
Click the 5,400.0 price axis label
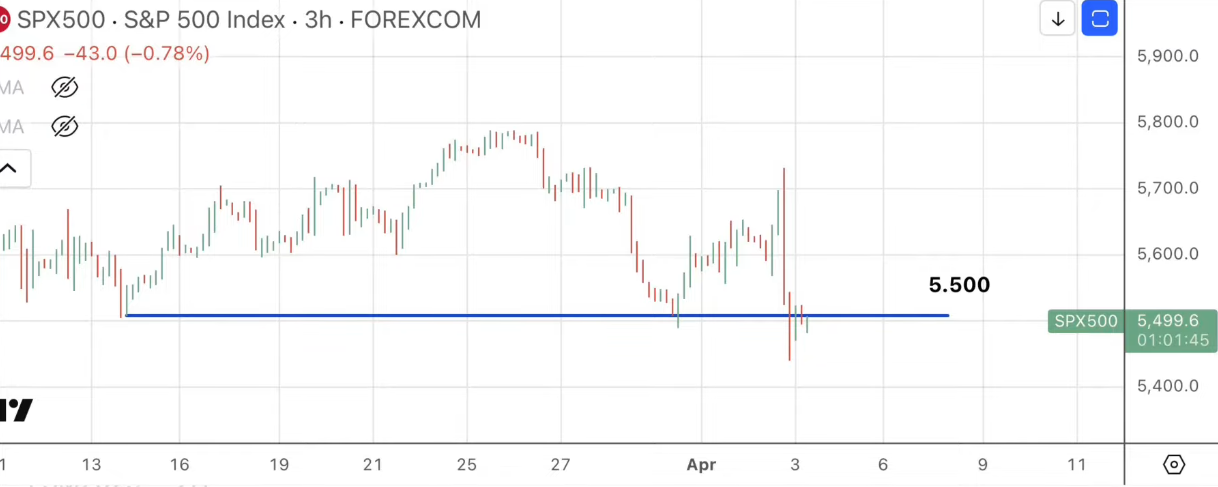click(1168, 386)
